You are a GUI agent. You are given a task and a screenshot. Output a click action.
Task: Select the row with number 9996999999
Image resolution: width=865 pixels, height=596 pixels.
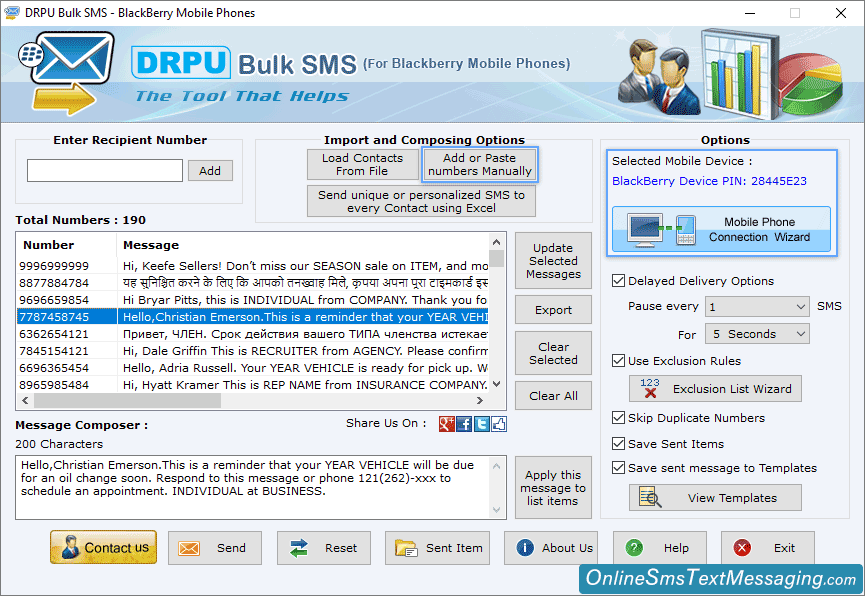pyautogui.click(x=253, y=266)
